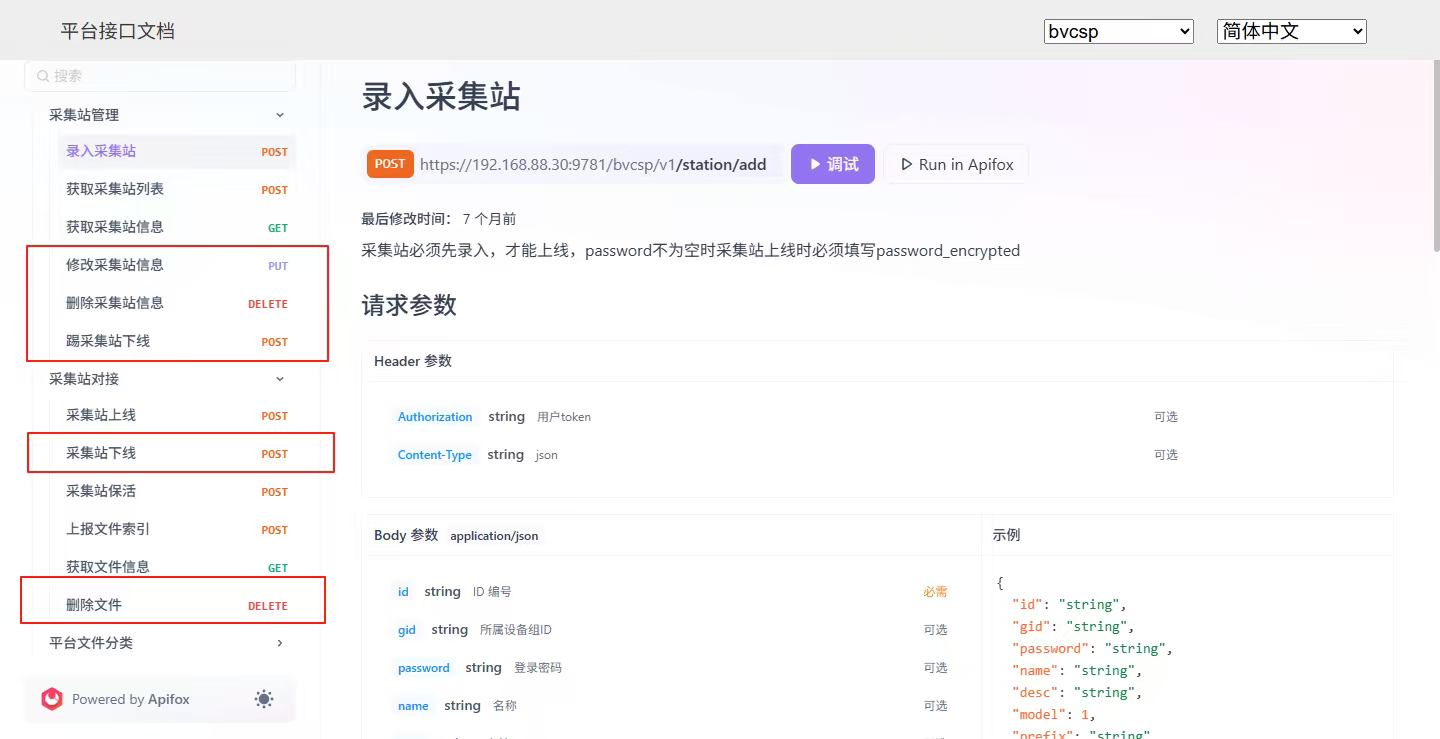Click the orange POST method badge
The height and width of the screenshot is (739, 1440).
point(390,164)
